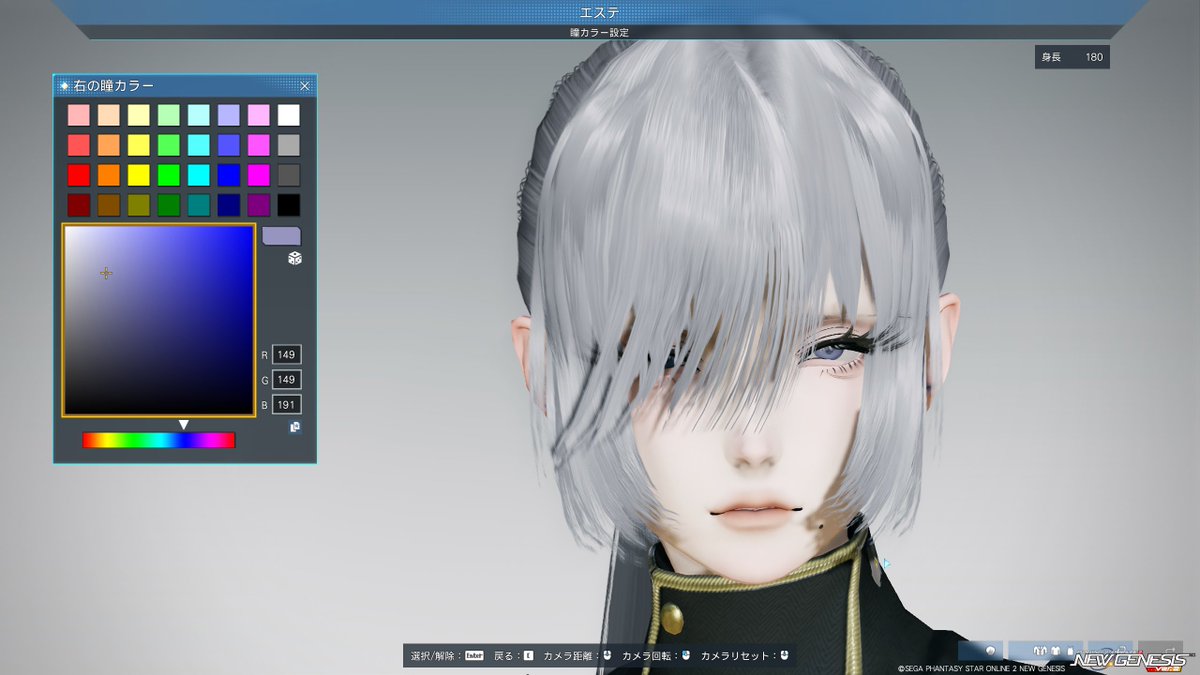Select the pastel lavender-blue swatch in top row
The image size is (1200, 675).
pos(229,115)
